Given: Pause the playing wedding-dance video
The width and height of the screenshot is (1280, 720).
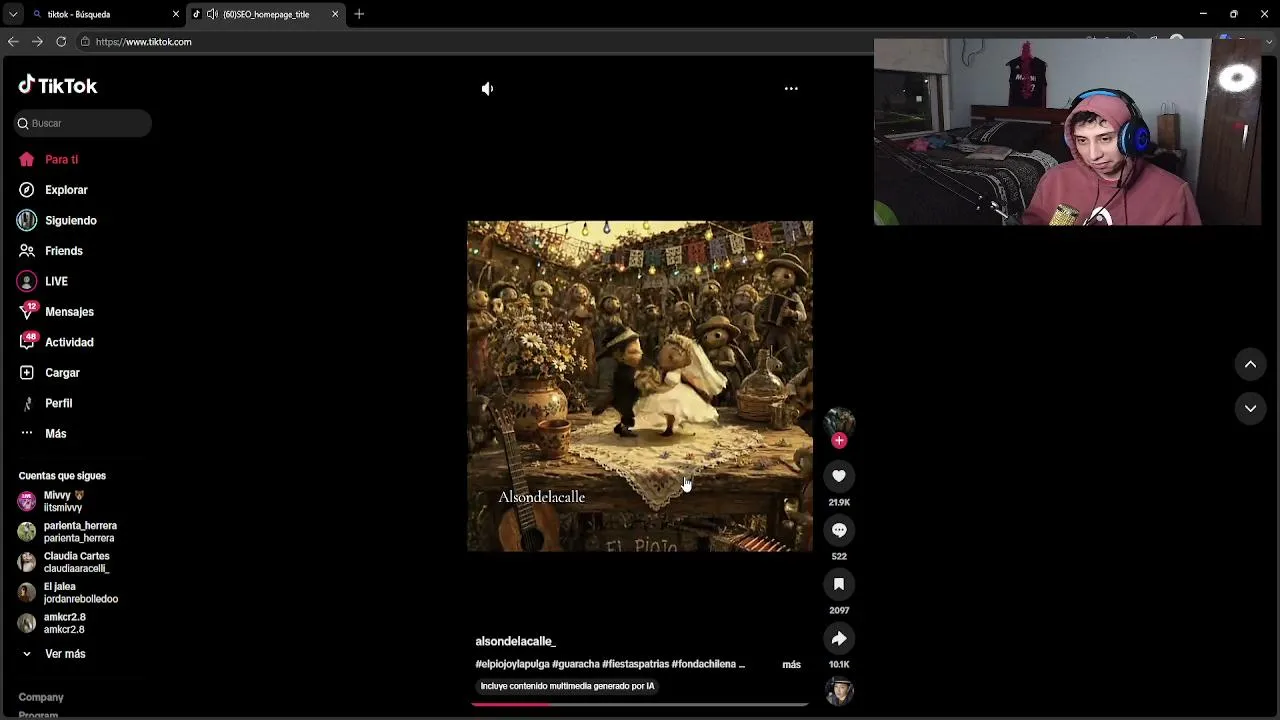Looking at the screenshot, I should click(640, 386).
